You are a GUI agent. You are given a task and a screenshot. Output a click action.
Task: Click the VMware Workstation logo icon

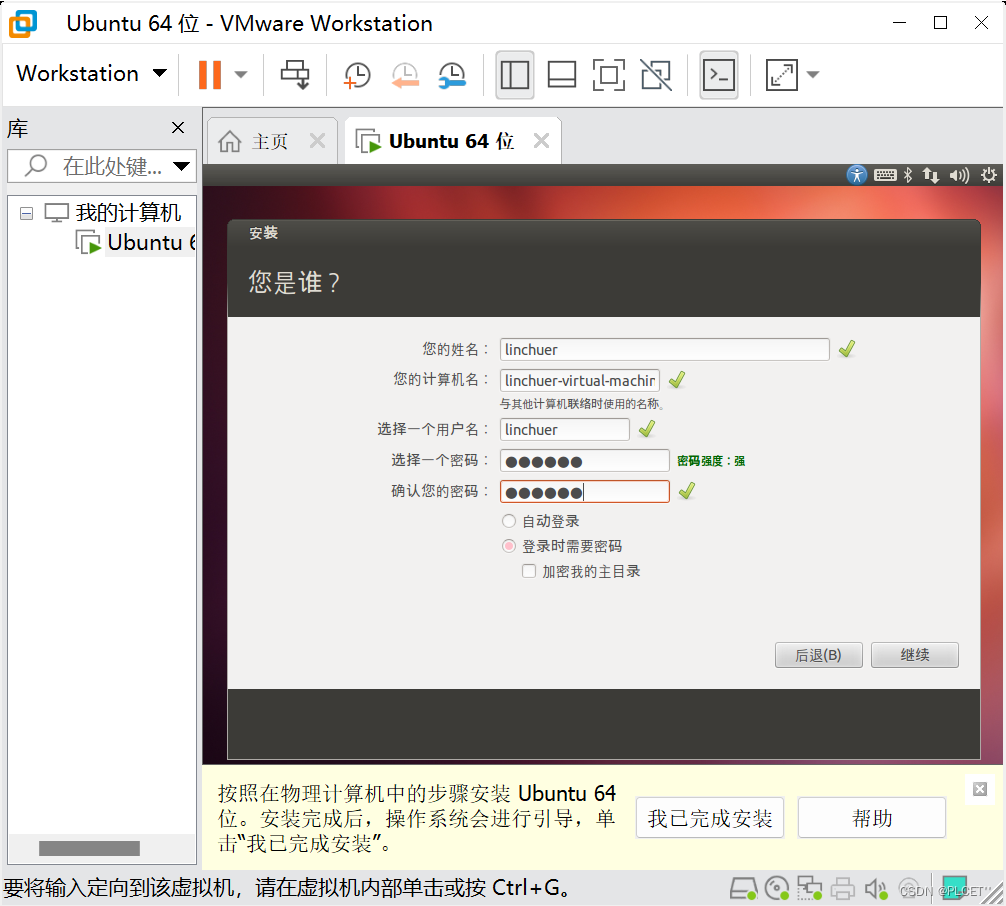pos(23,24)
